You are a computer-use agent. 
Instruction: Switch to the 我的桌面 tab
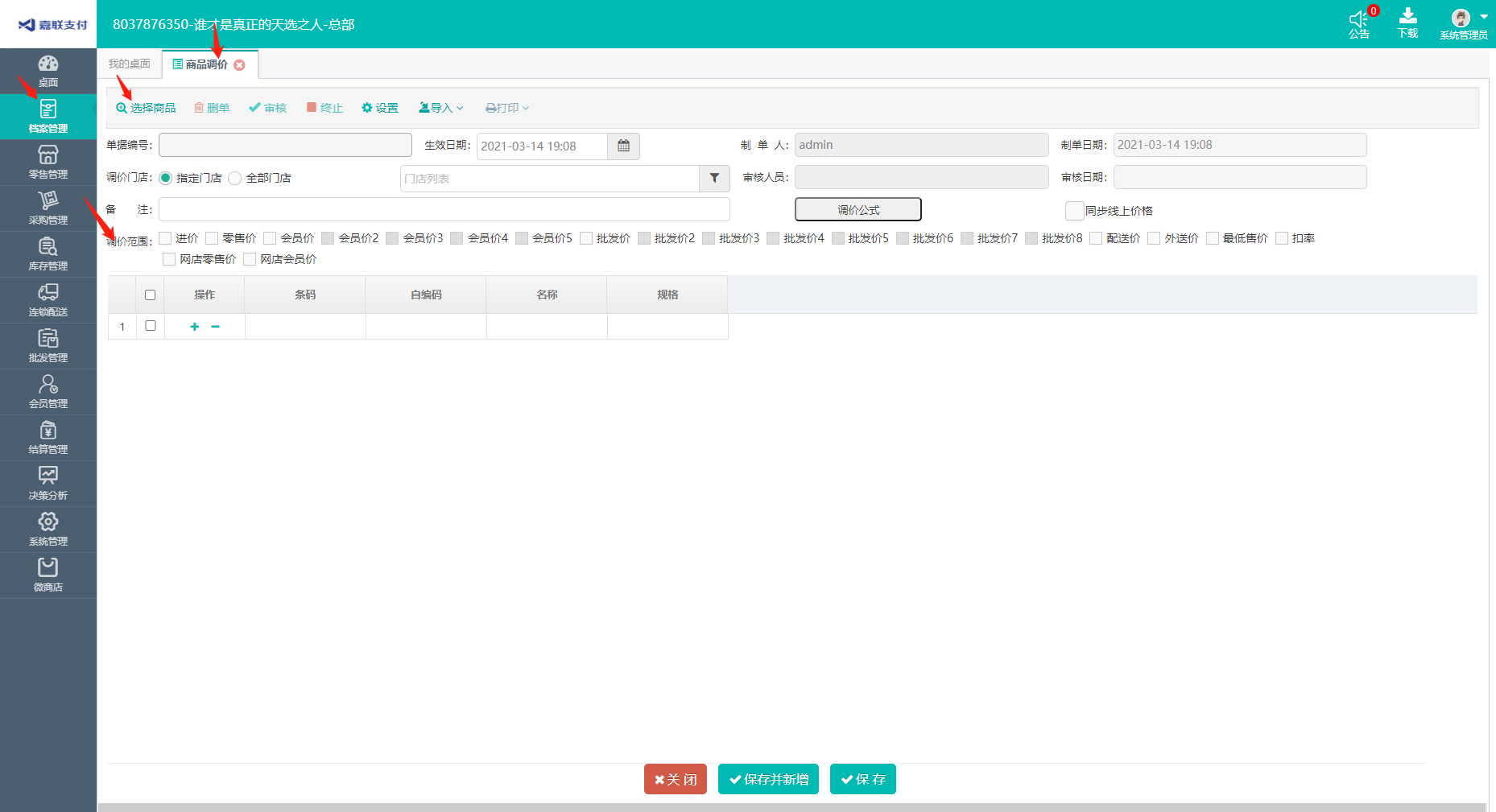click(129, 64)
